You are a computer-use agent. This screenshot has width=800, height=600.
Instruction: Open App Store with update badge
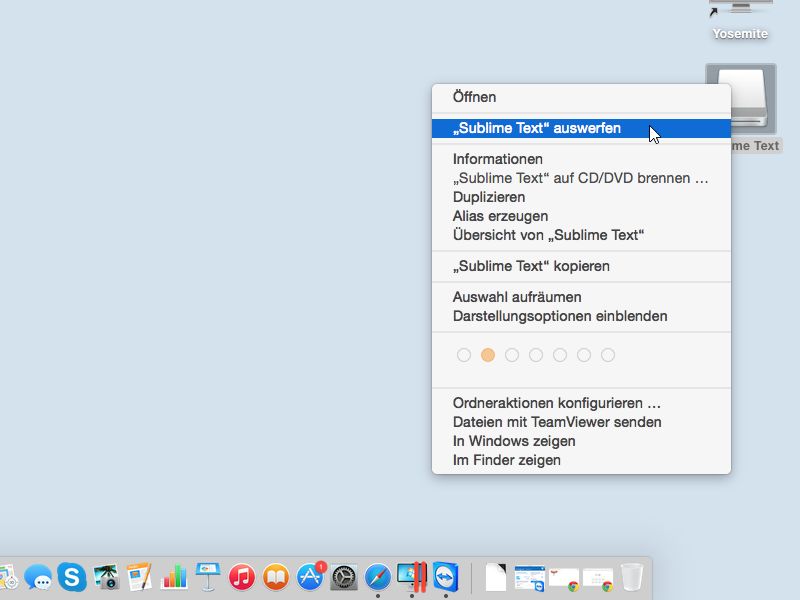point(310,577)
